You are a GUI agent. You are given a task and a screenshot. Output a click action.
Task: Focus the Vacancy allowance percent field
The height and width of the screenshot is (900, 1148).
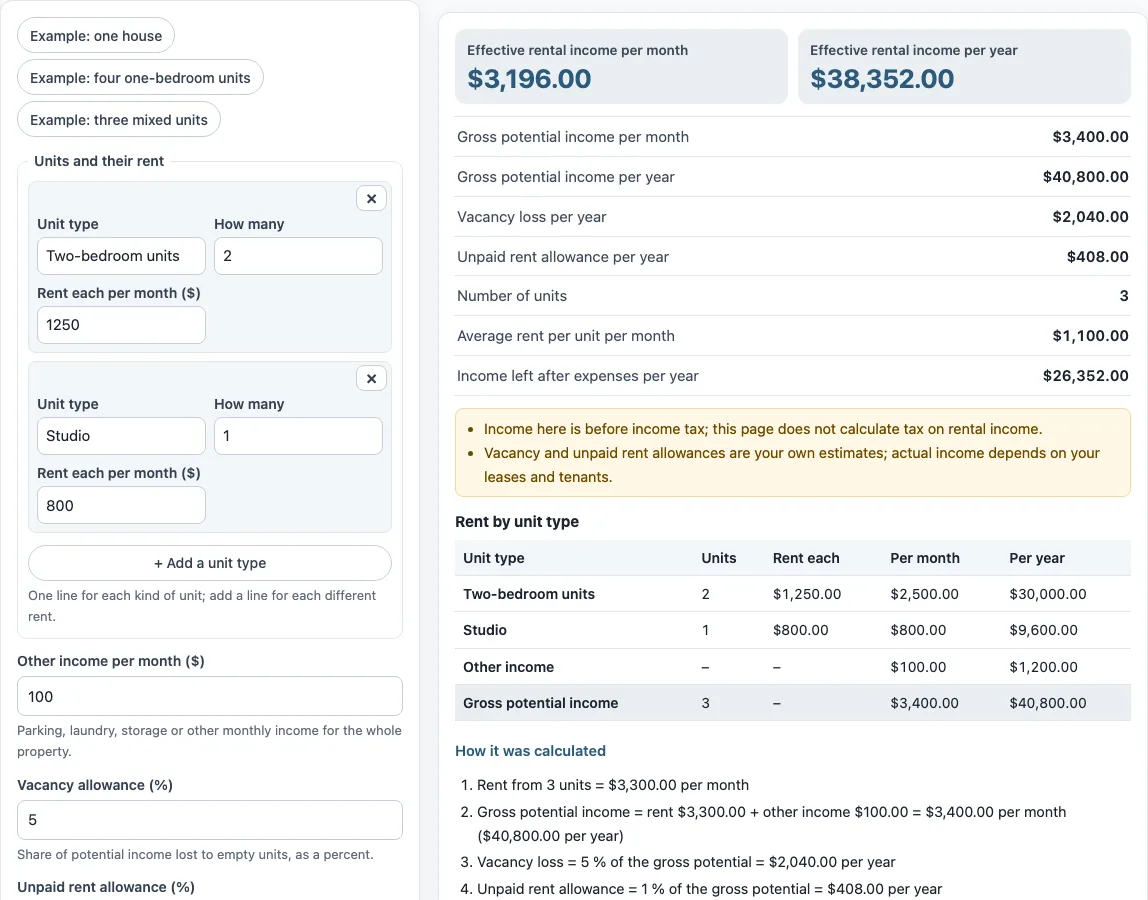[x=209, y=820]
